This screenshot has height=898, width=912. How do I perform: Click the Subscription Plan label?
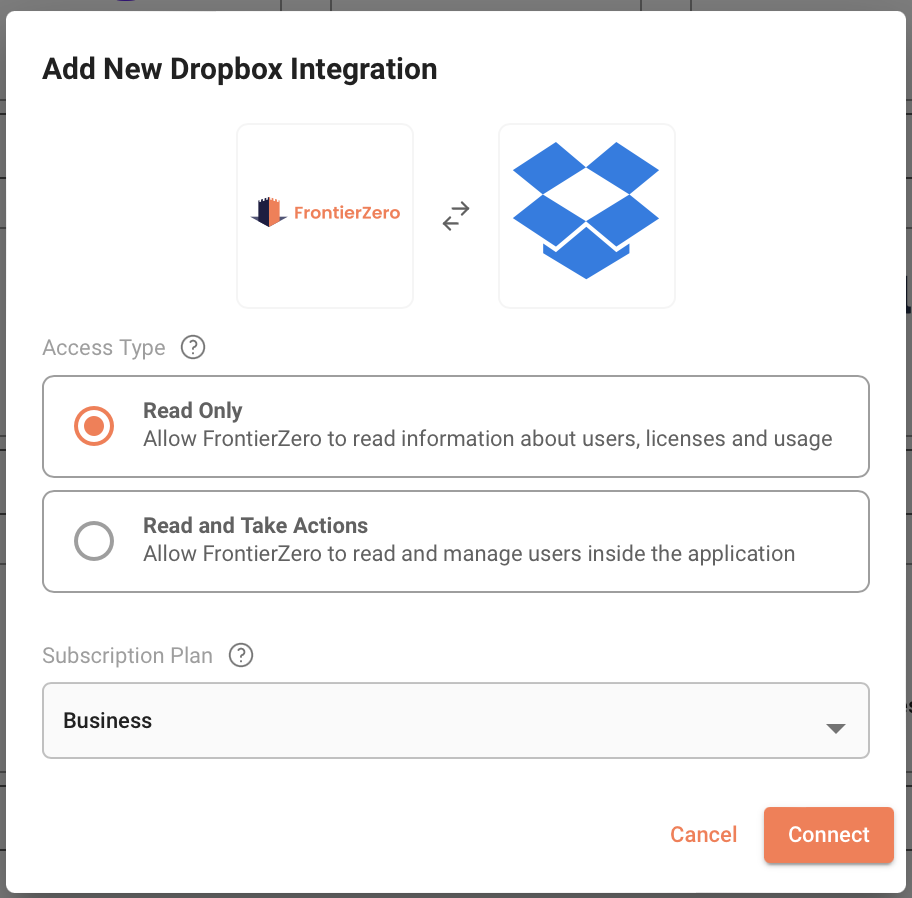(127, 656)
